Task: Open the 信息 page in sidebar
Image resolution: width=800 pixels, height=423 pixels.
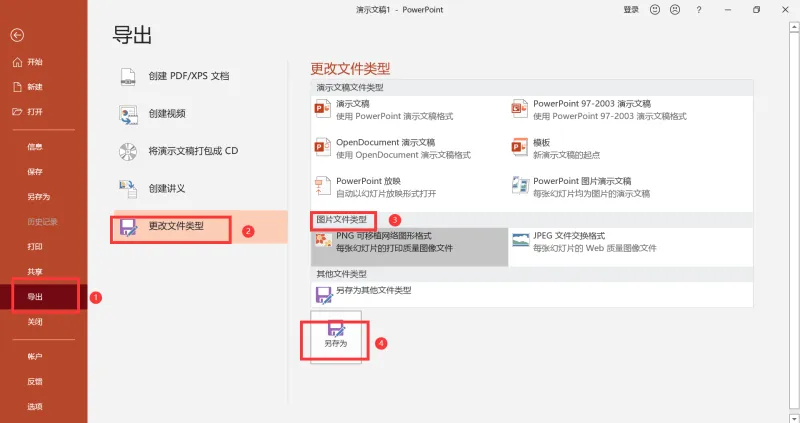Action: point(35,147)
